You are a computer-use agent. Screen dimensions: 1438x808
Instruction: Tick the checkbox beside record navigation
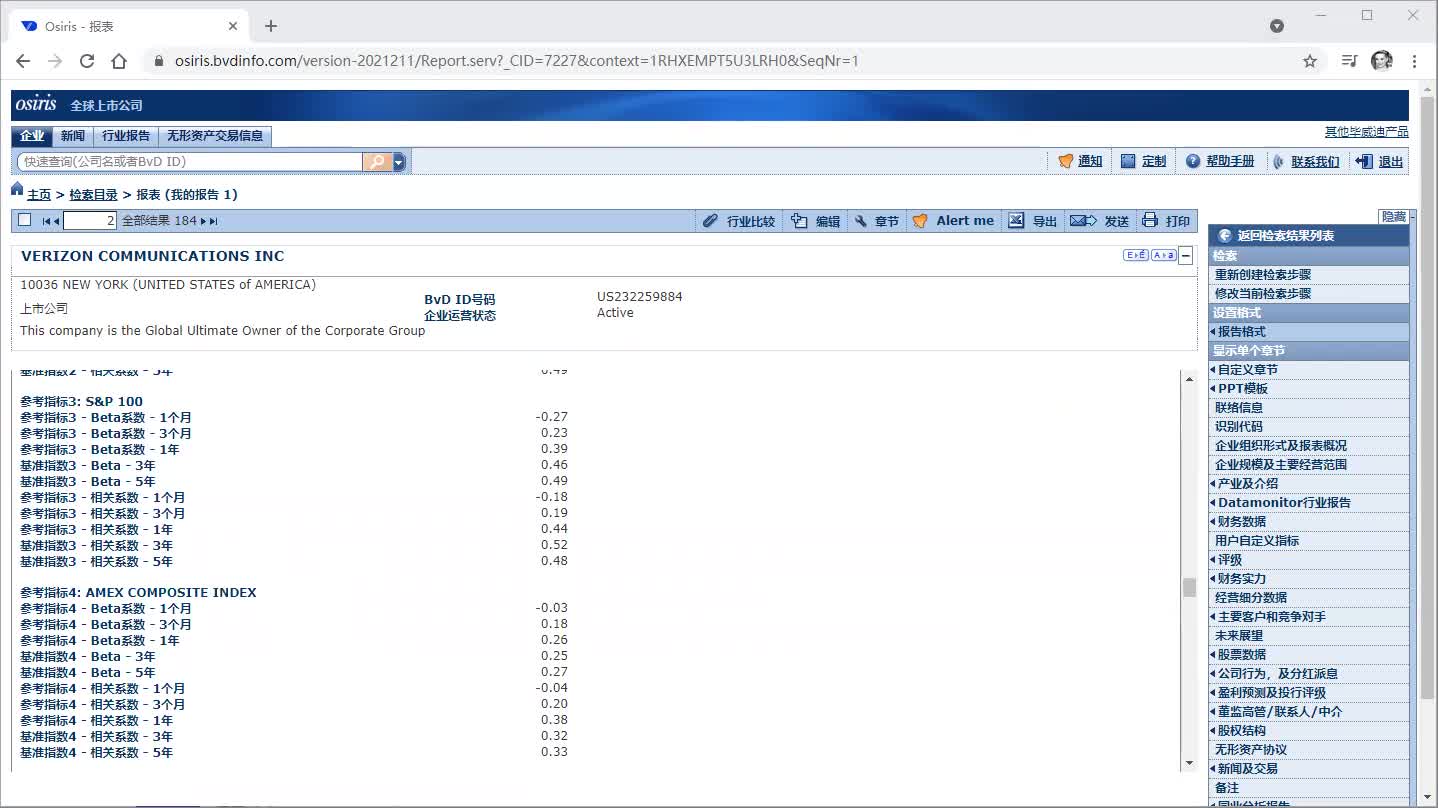[25, 220]
